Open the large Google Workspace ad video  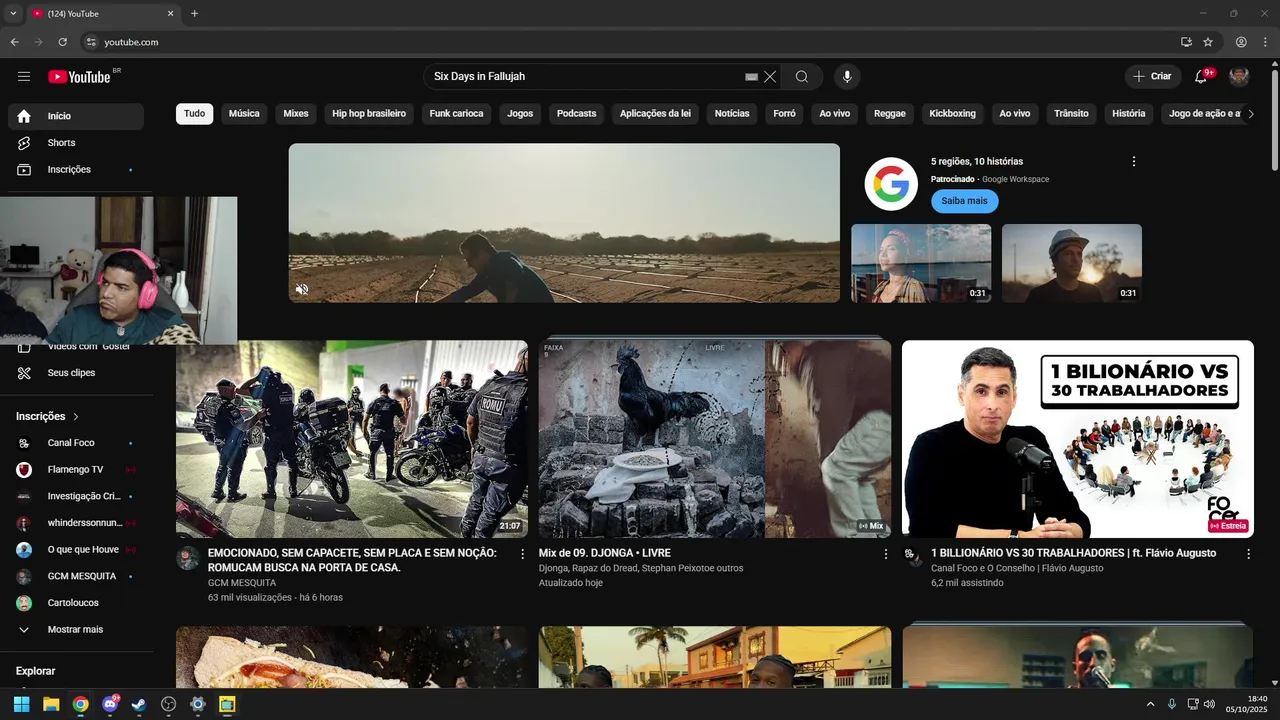point(564,223)
